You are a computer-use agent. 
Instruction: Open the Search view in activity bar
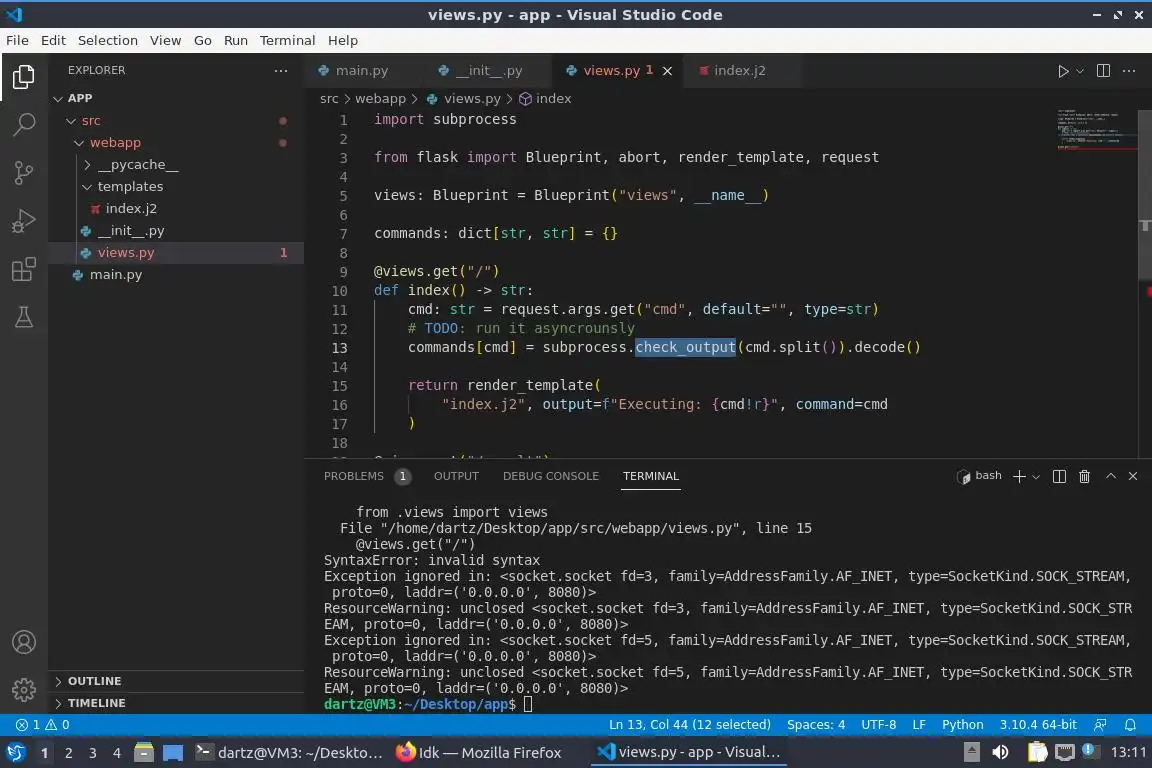24,125
